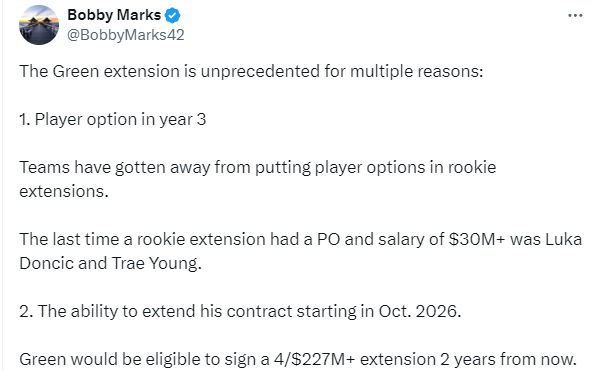Click the name 'Trae Young' in the tweet

tap(157, 264)
